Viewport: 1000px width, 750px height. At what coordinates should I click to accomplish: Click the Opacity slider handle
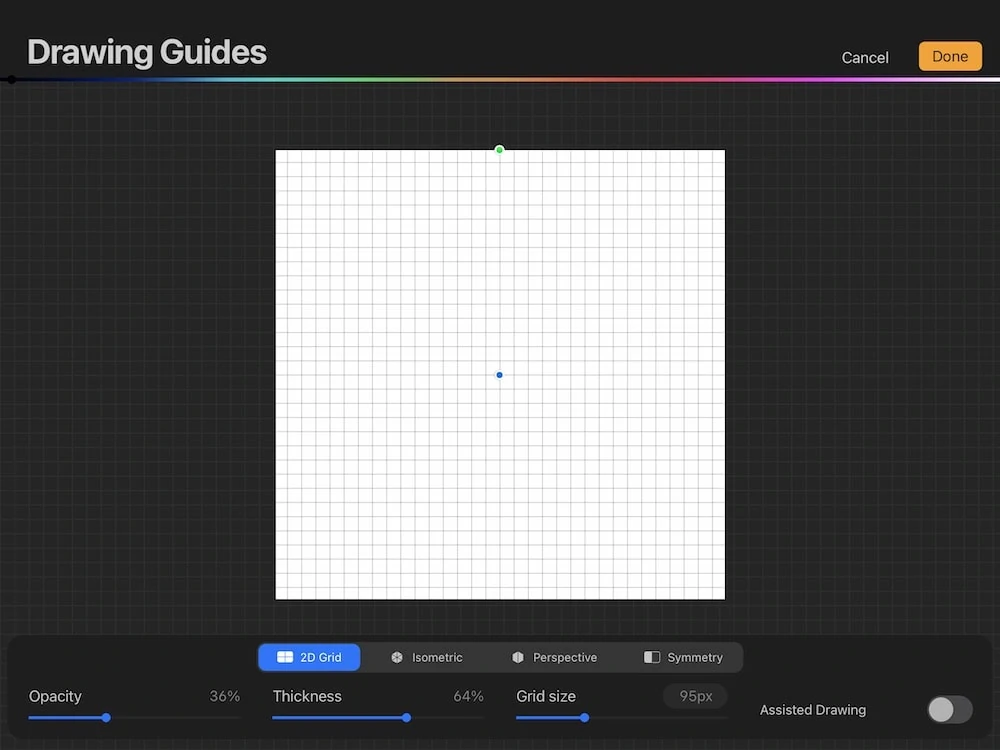(x=107, y=718)
